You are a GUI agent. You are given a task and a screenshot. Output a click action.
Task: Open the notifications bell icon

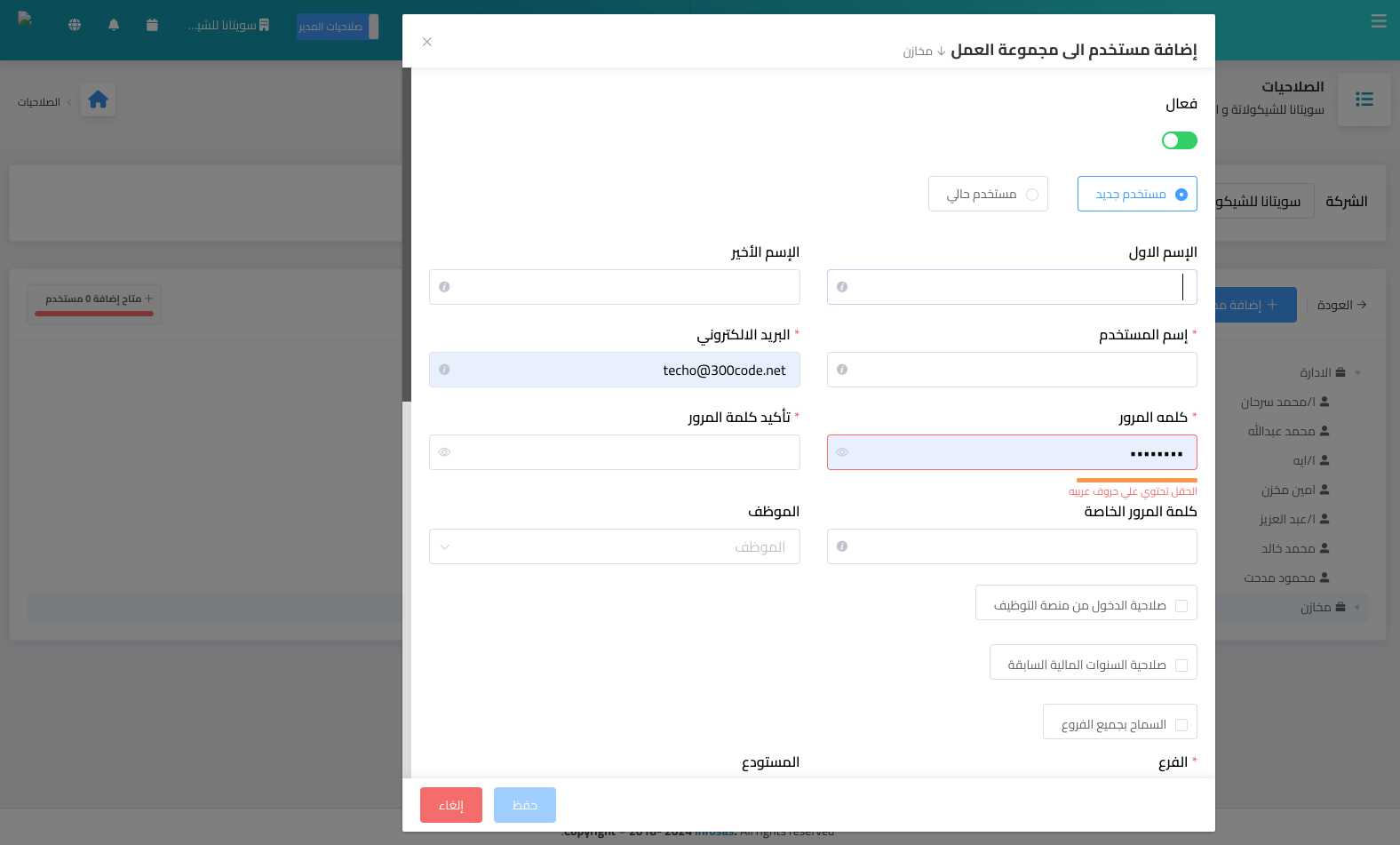[114, 25]
